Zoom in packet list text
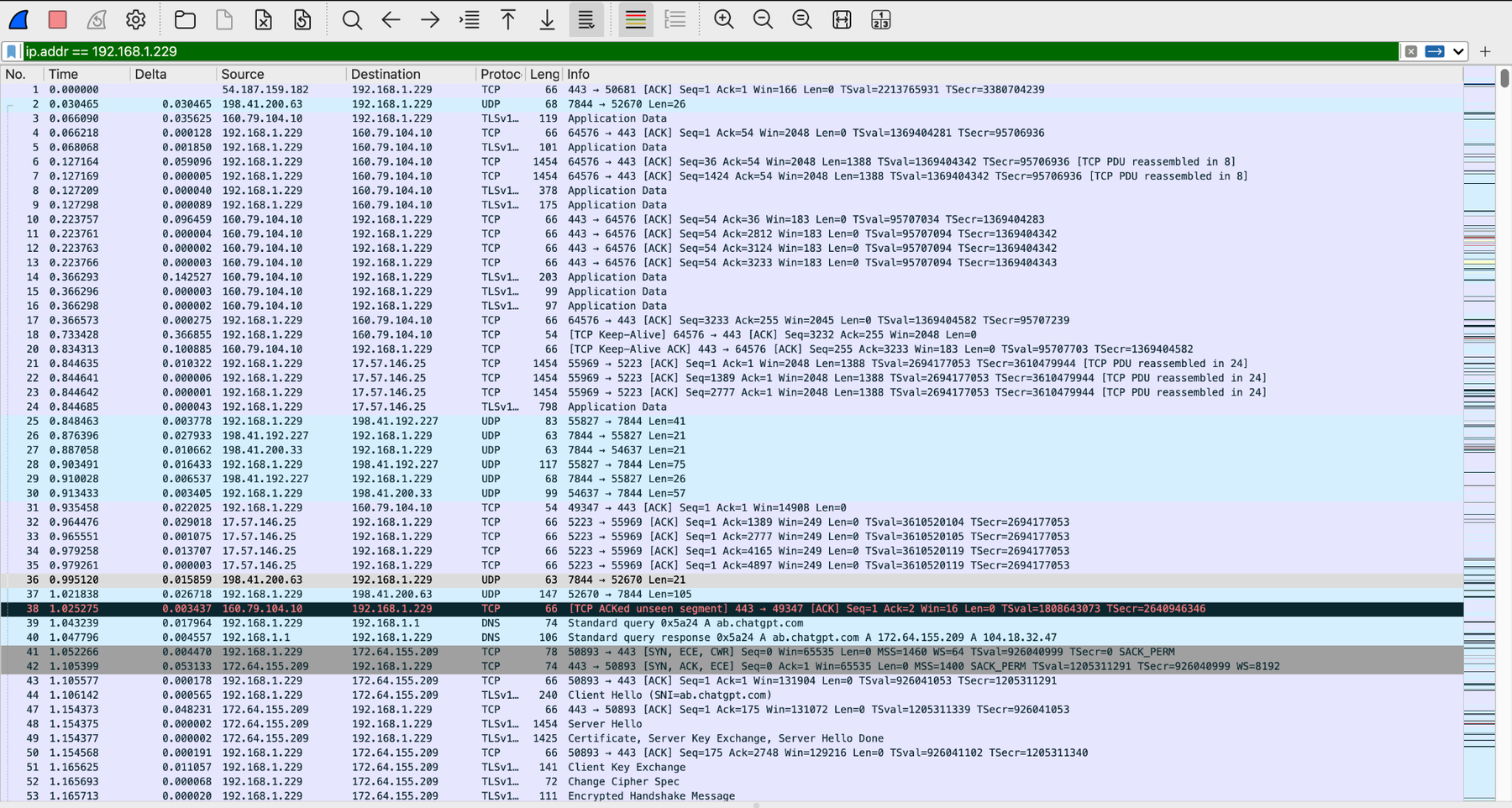The image size is (1512, 808). pyautogui.click(x=723, y=19)
